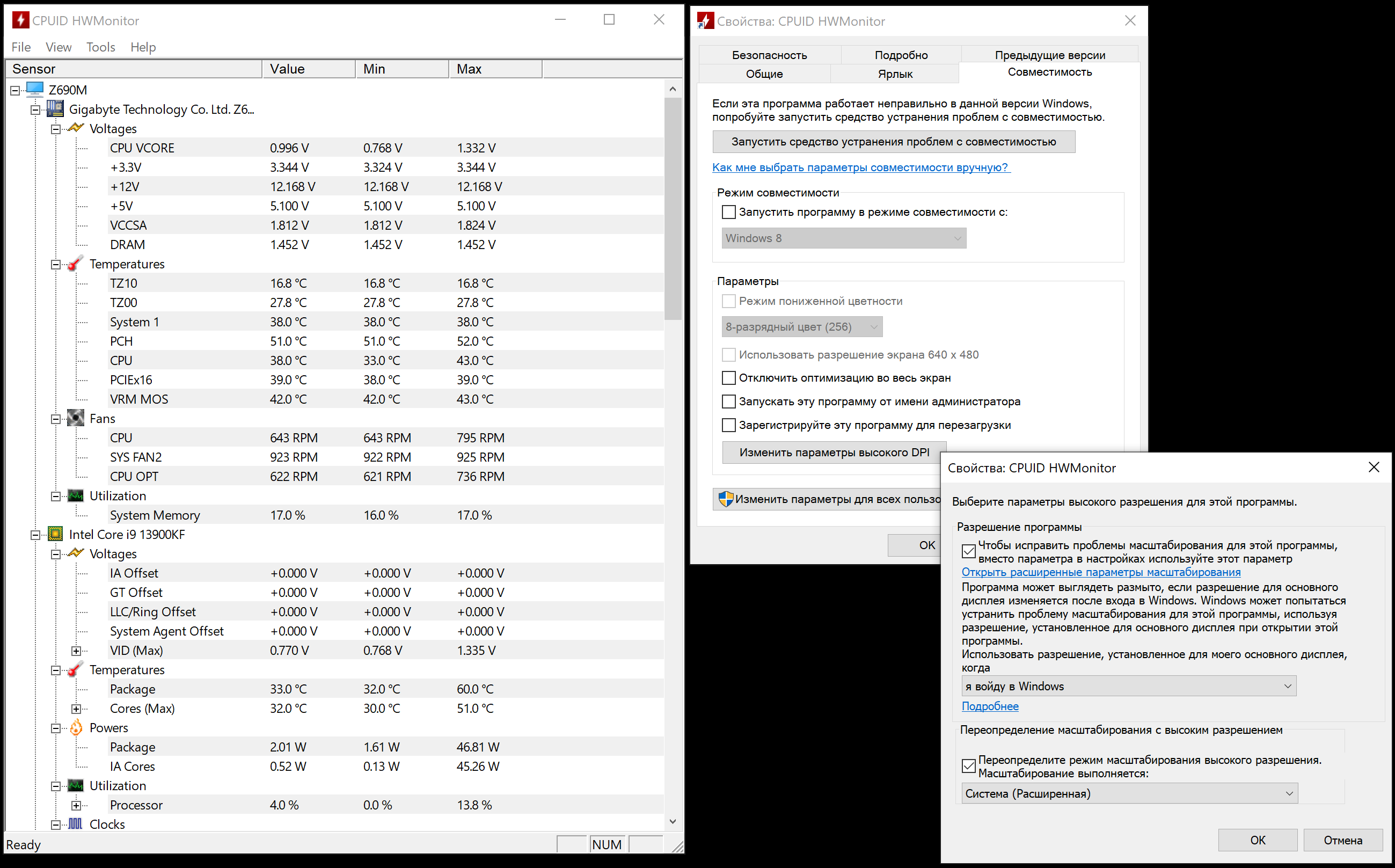Collapse the motherboard Temperatures node
Viewport: 1395px width, 868px height.
click(x=56, y=264)
